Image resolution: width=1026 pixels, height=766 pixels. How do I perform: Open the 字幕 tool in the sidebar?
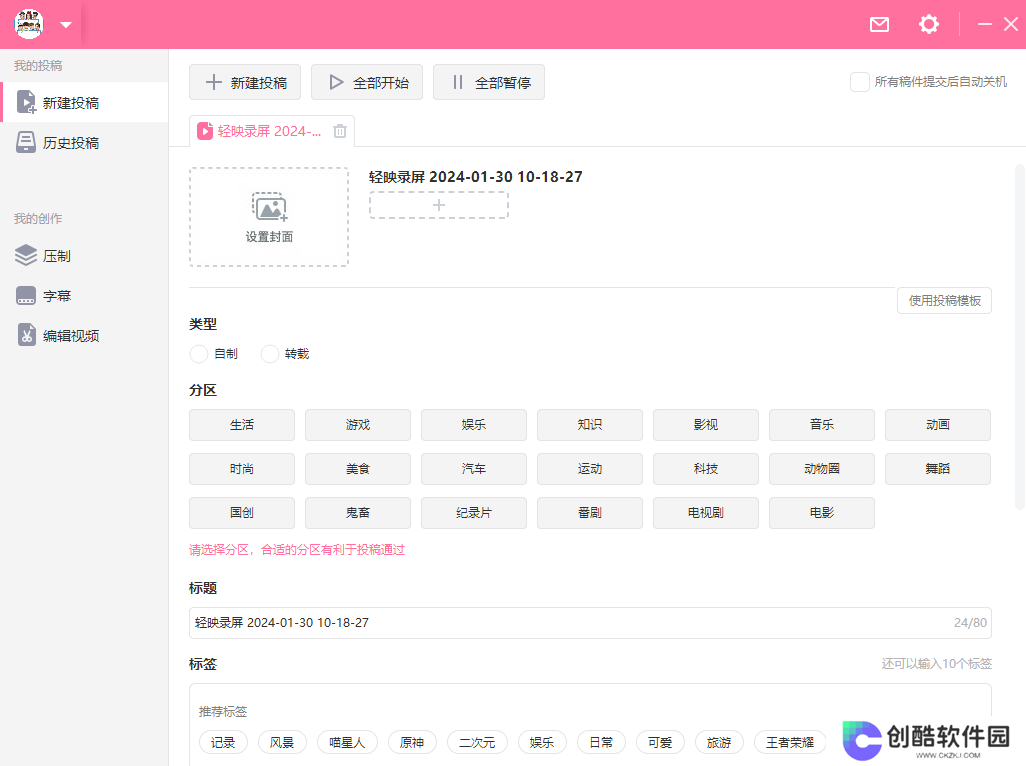(85, 296)
